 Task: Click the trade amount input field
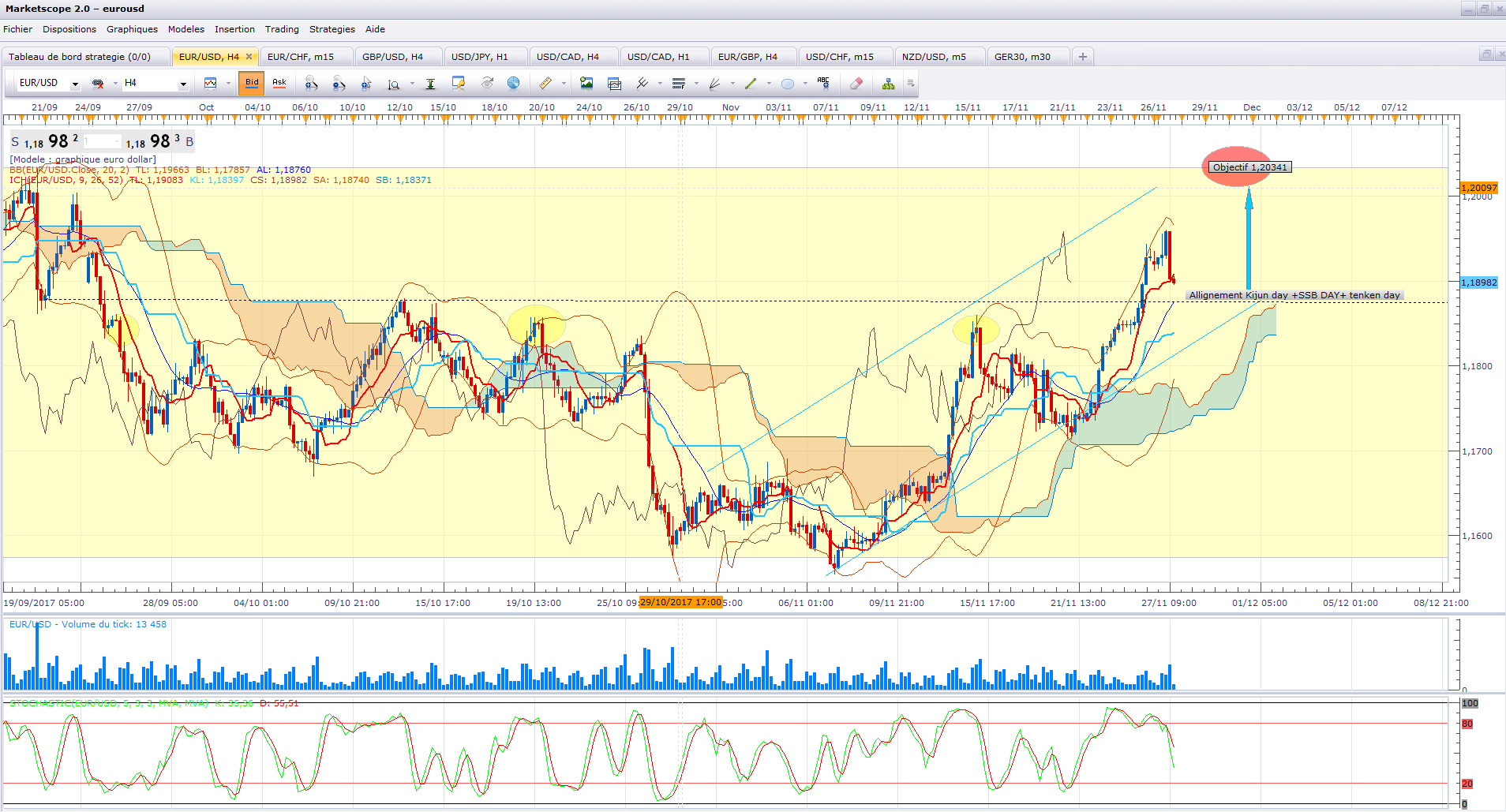tap(102, 142)
